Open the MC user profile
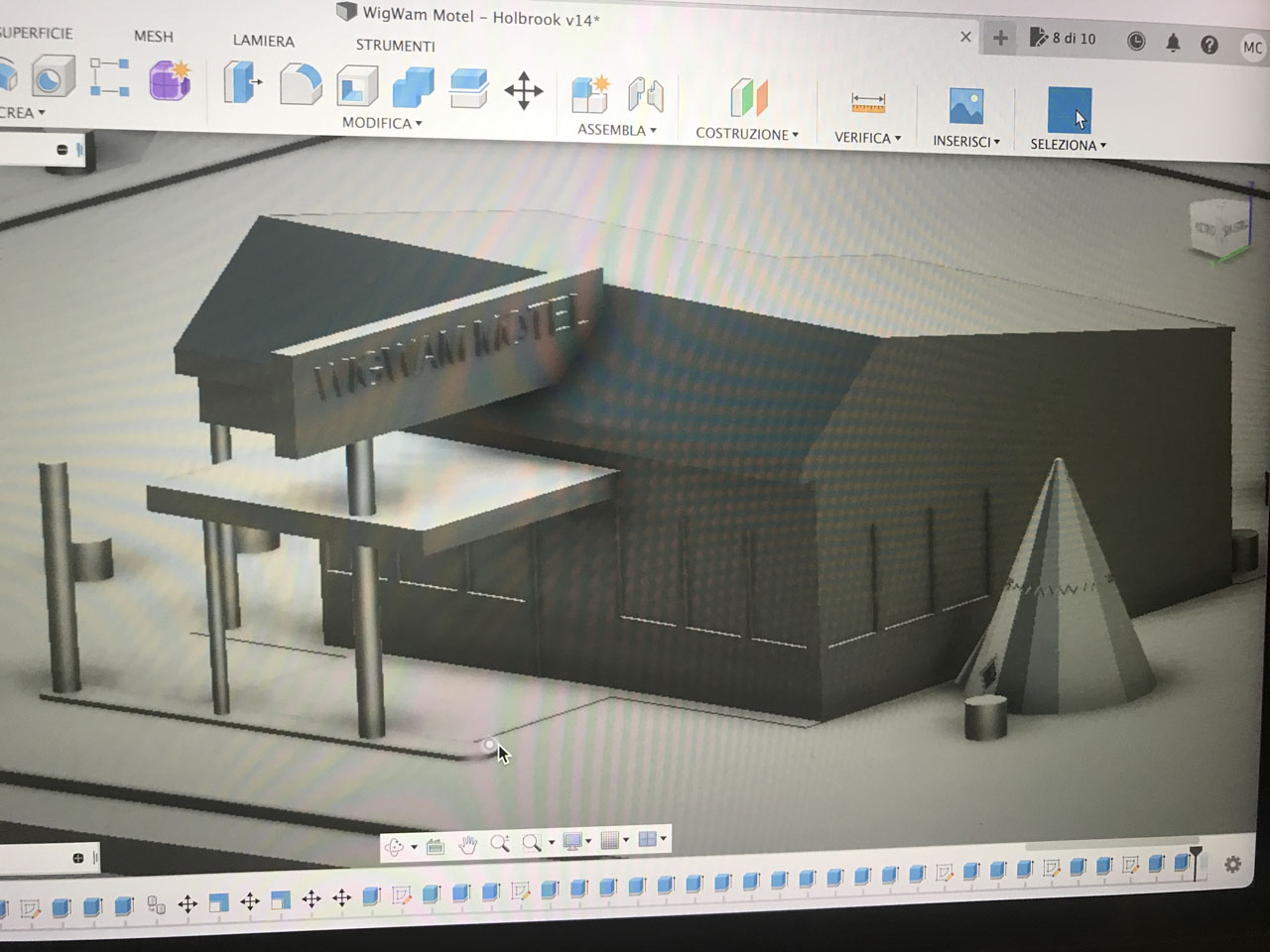 [x=1253, y=47]
